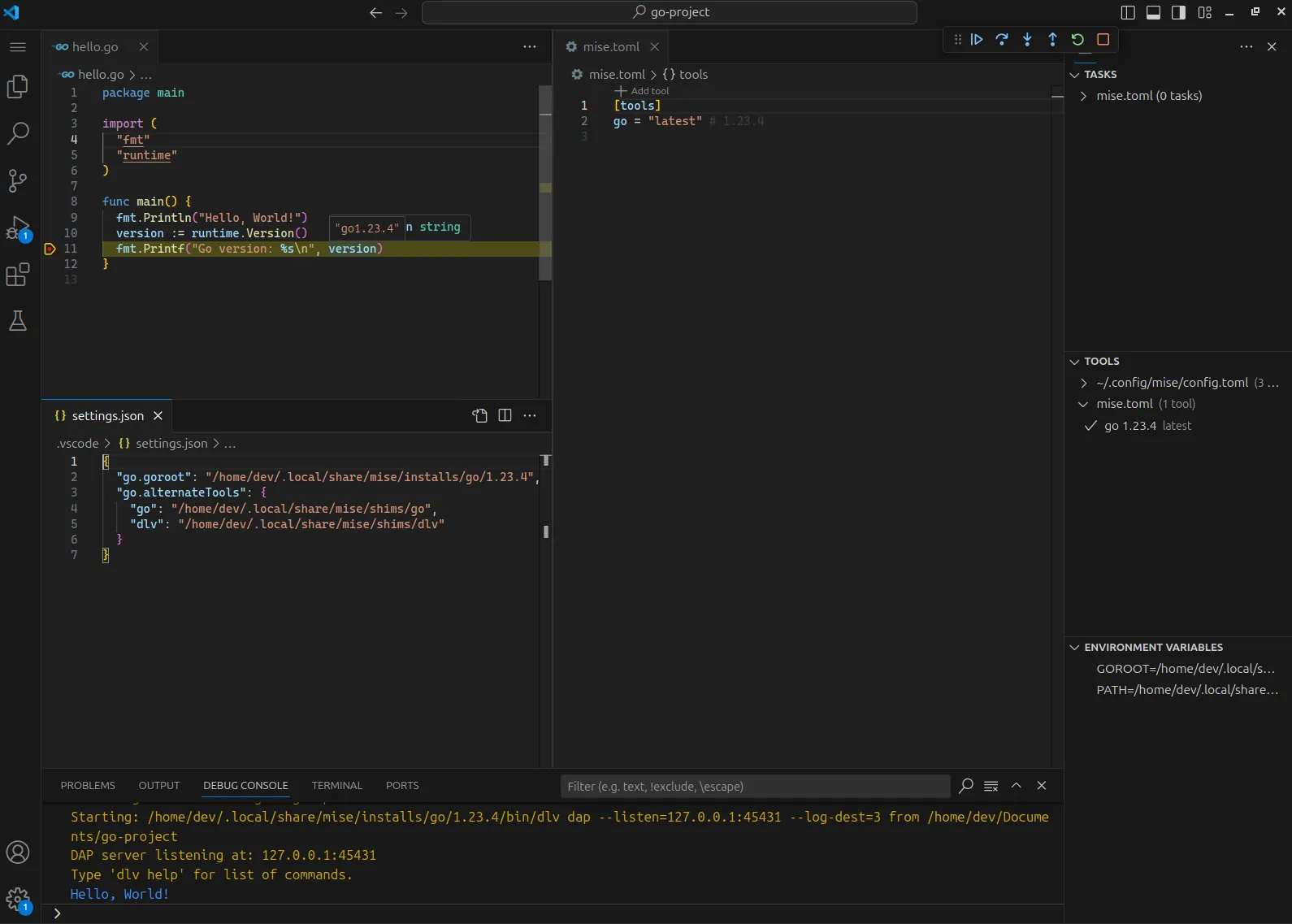
Task: Open Source Control view
Action: click(18, 180)
